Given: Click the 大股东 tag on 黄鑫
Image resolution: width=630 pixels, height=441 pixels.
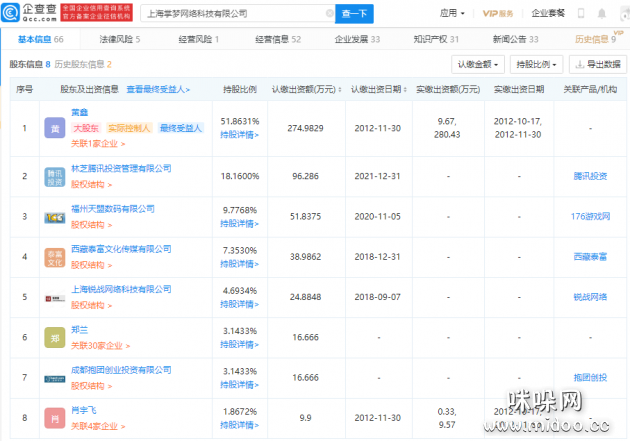Looking at the screenshot, I should pyautogui.click(x=86, y=128).
